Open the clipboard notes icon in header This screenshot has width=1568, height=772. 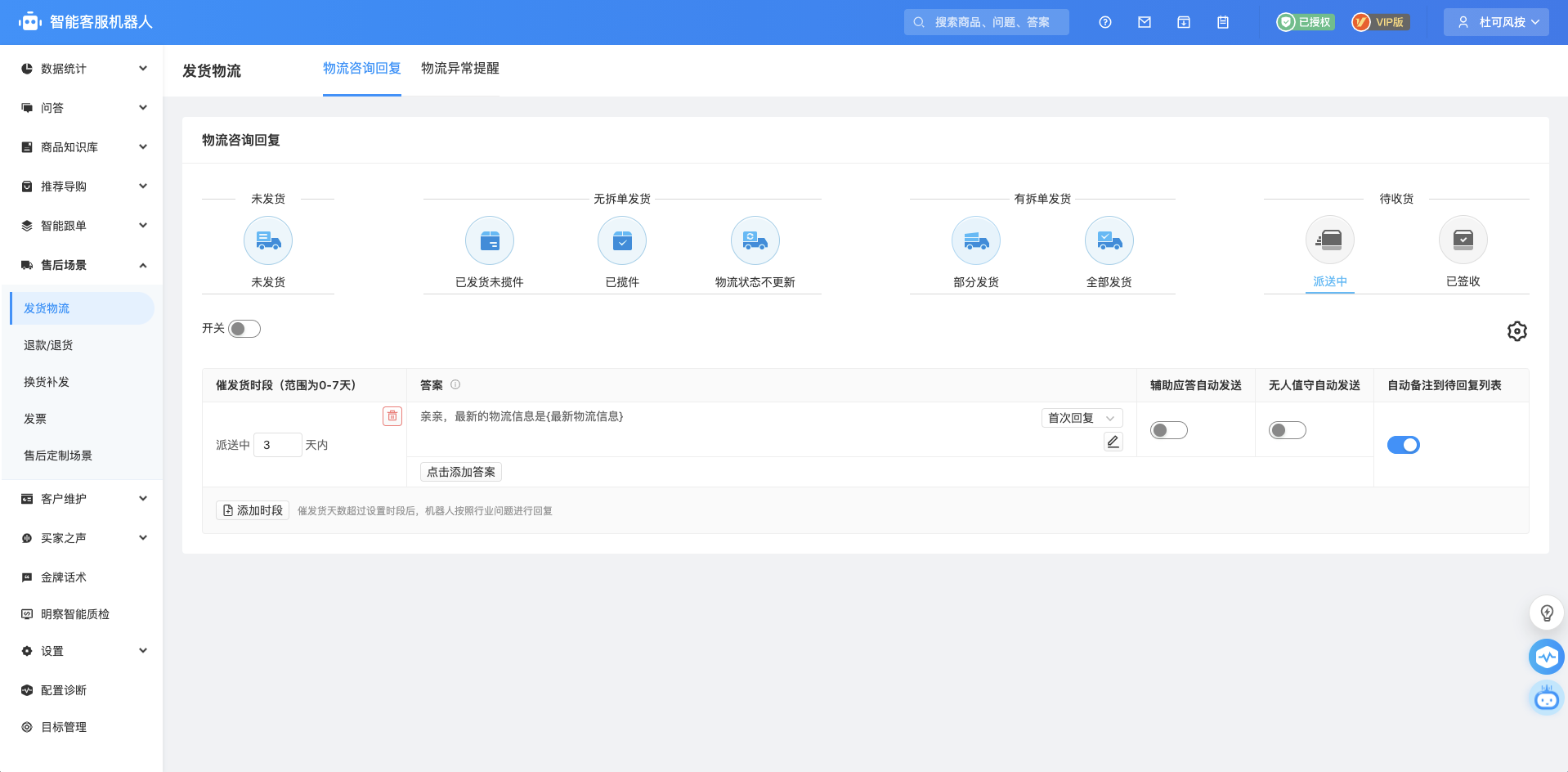(1223, 22)
